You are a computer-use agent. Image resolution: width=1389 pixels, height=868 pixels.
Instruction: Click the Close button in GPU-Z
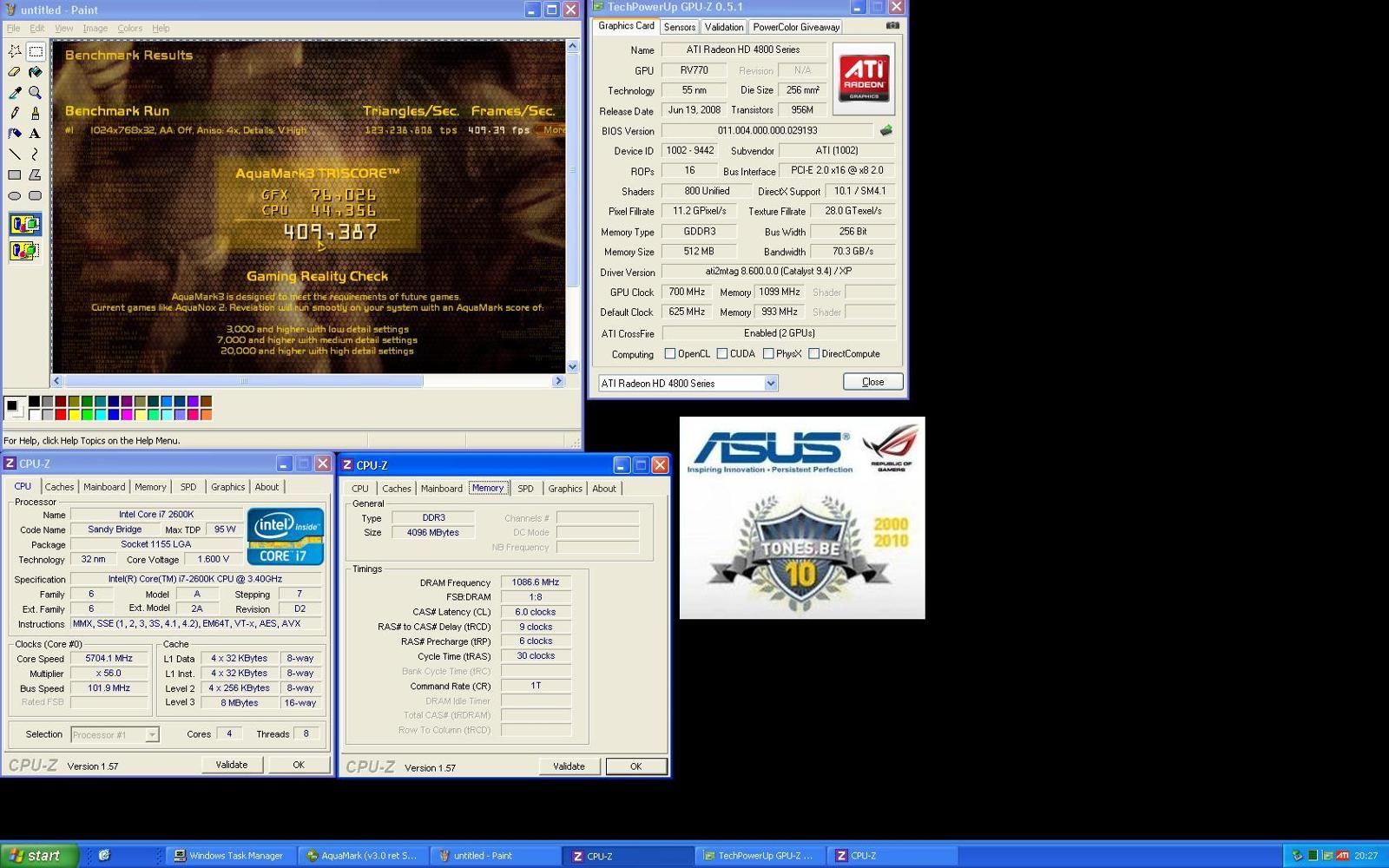pos(872,382)
